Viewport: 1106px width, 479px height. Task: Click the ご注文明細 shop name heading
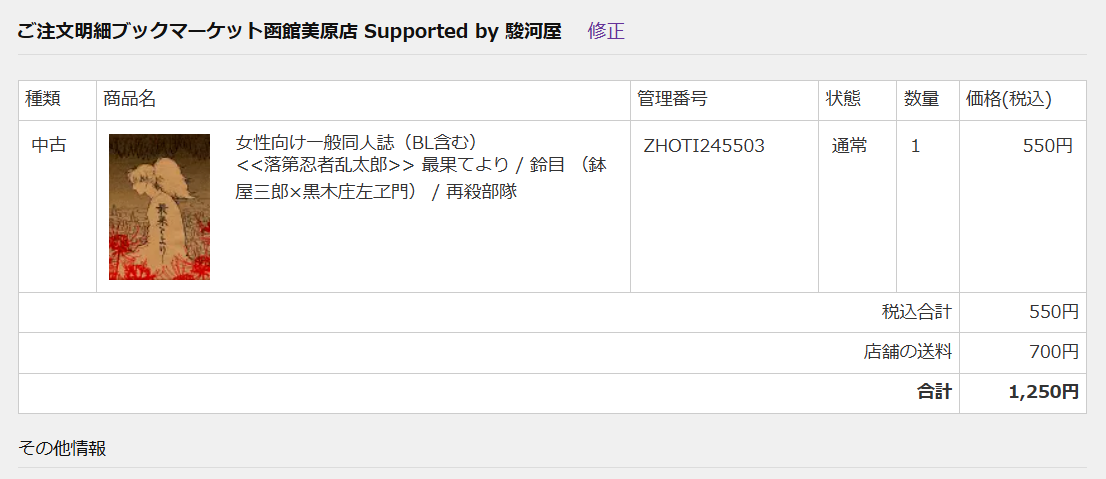[289, 31]
